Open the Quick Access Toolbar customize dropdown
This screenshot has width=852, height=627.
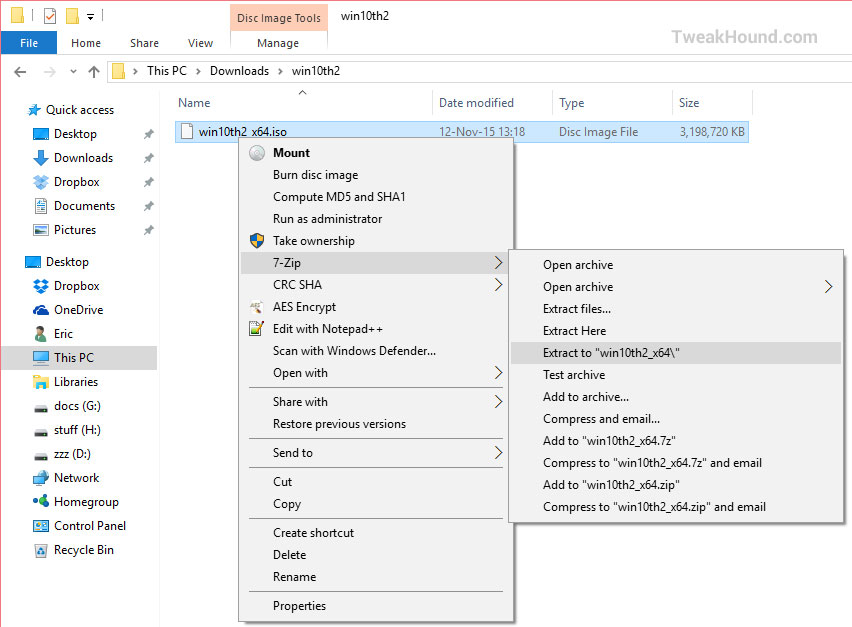[91, 17]
